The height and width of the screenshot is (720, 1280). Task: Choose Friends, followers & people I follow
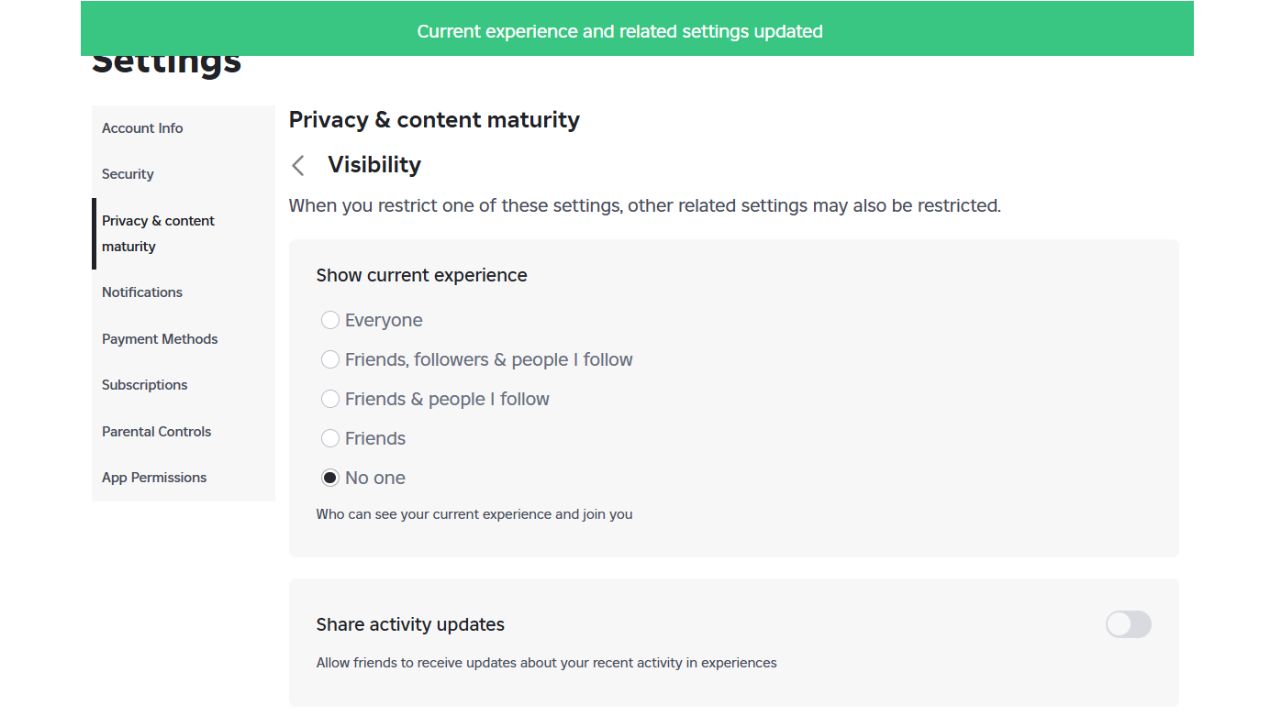coord(330,359)
